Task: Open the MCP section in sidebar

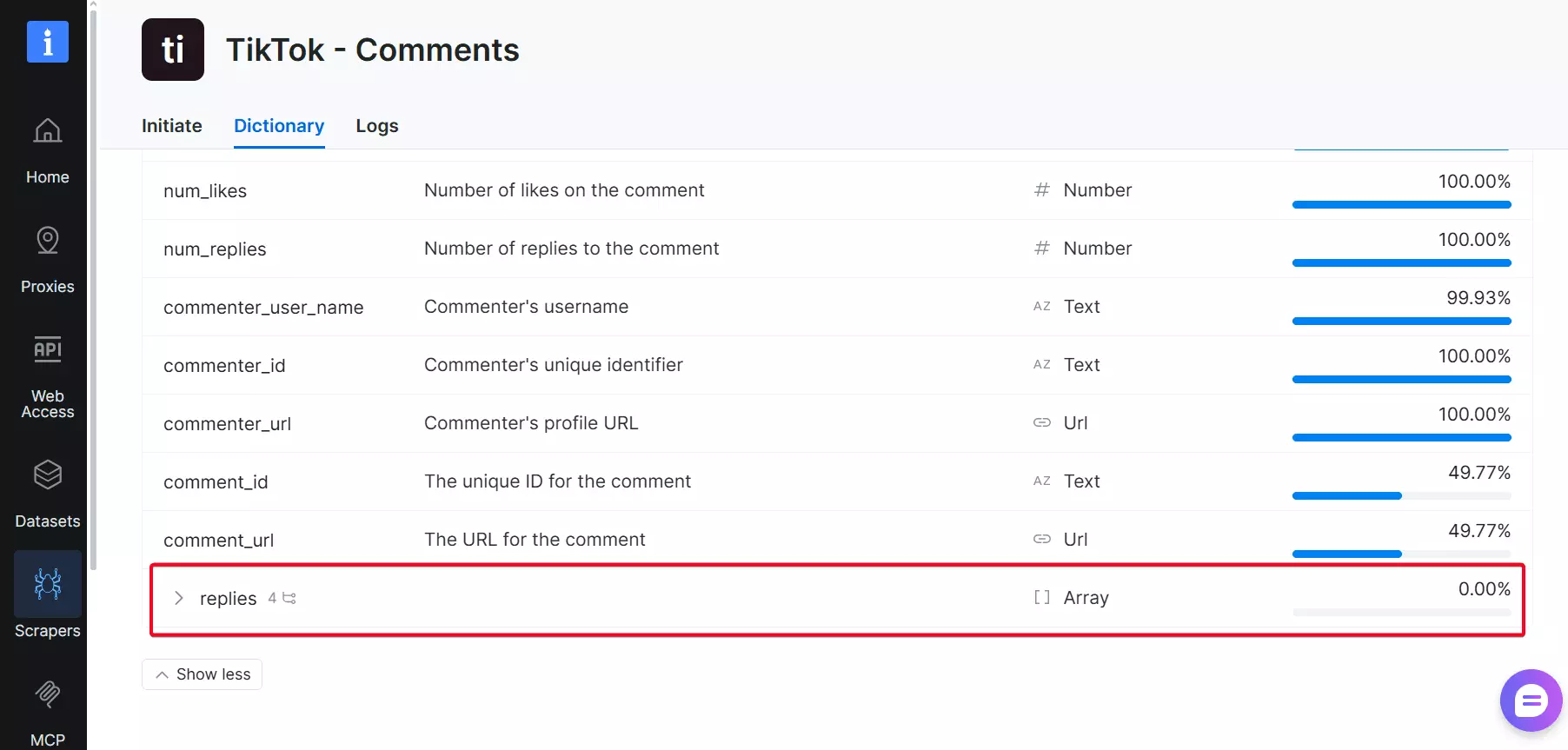Action: click(47, 695)
